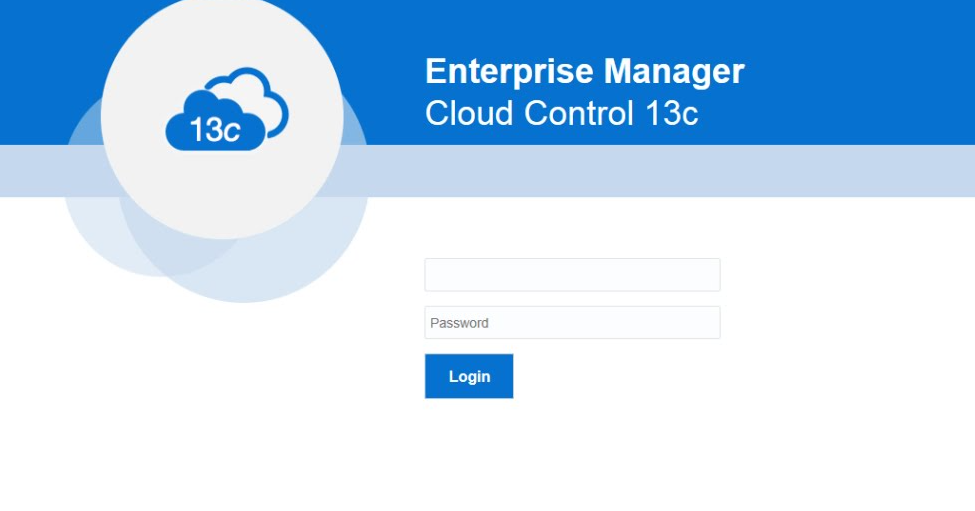Click the word "Manager" in the heading
The width and height of the screenshot is (975, 511).
(x=674, y=71)
